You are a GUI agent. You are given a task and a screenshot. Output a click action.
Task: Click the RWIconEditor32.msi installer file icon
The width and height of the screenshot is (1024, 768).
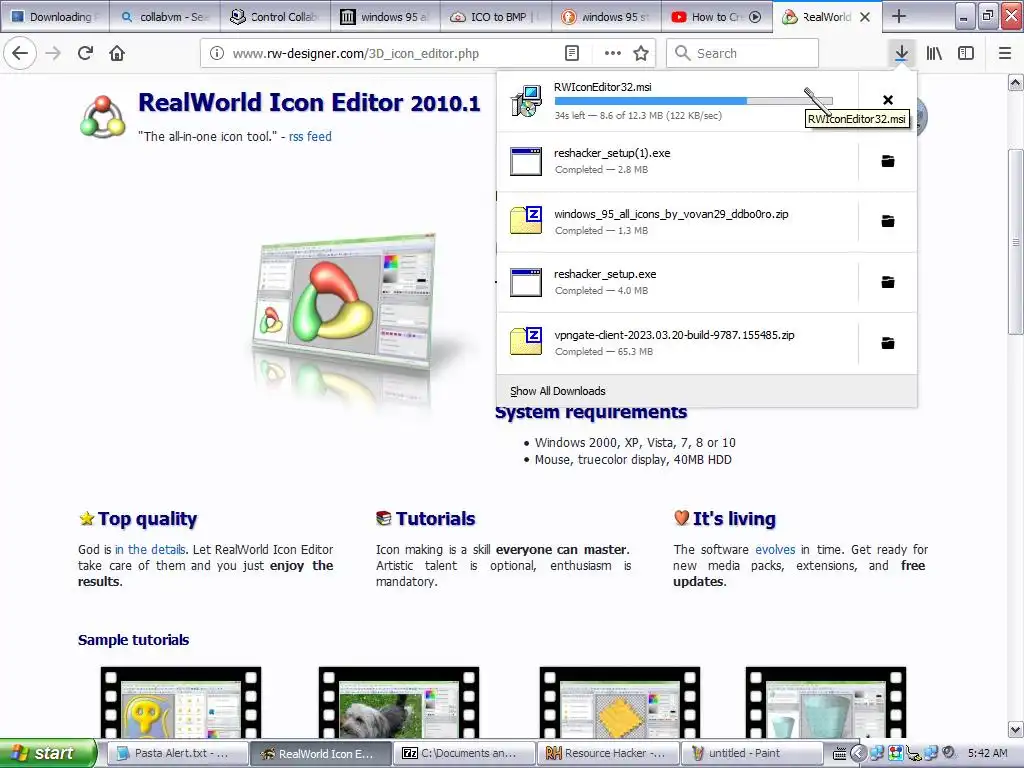(526, 101)
